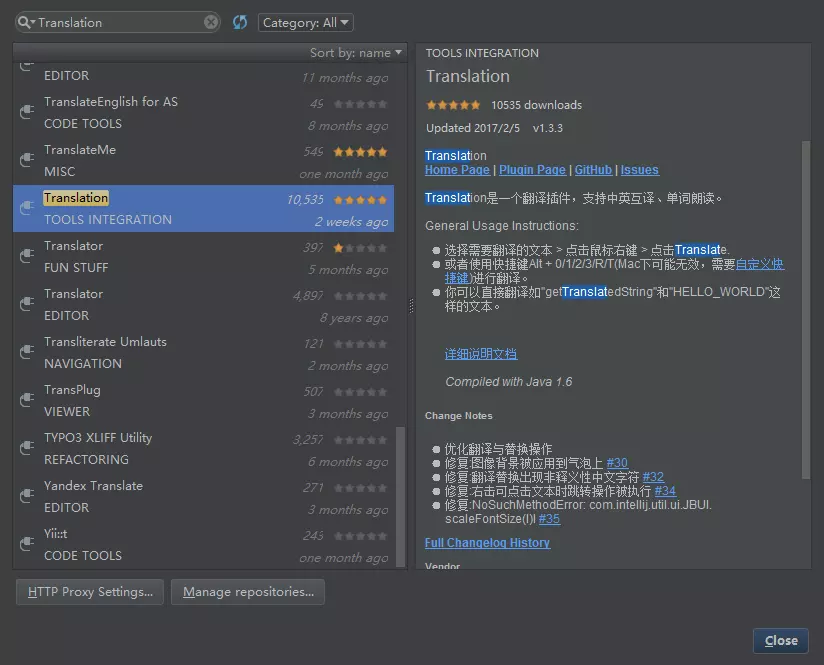
Task: Click plug icon of Translator EDITOR
Action: pyautogui.click(x=27, y=304)
